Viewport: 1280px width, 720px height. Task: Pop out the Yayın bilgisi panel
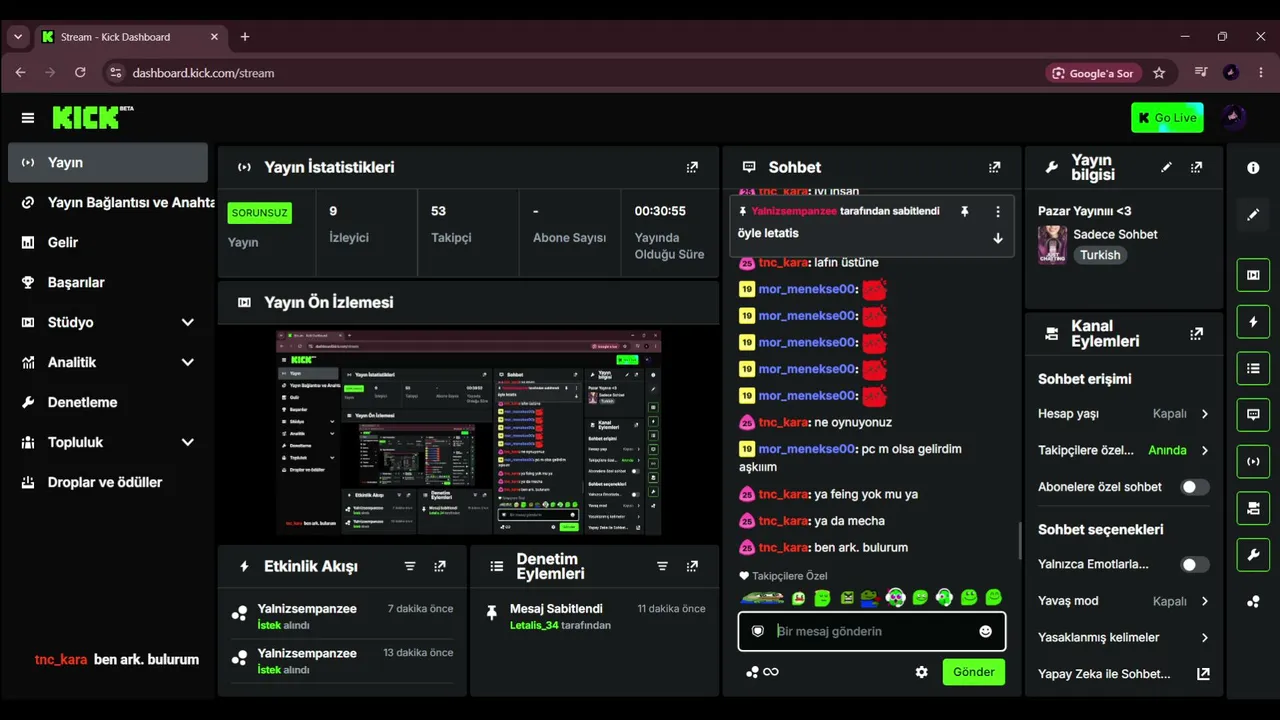pyautogui.click(x=1196, y=167)
